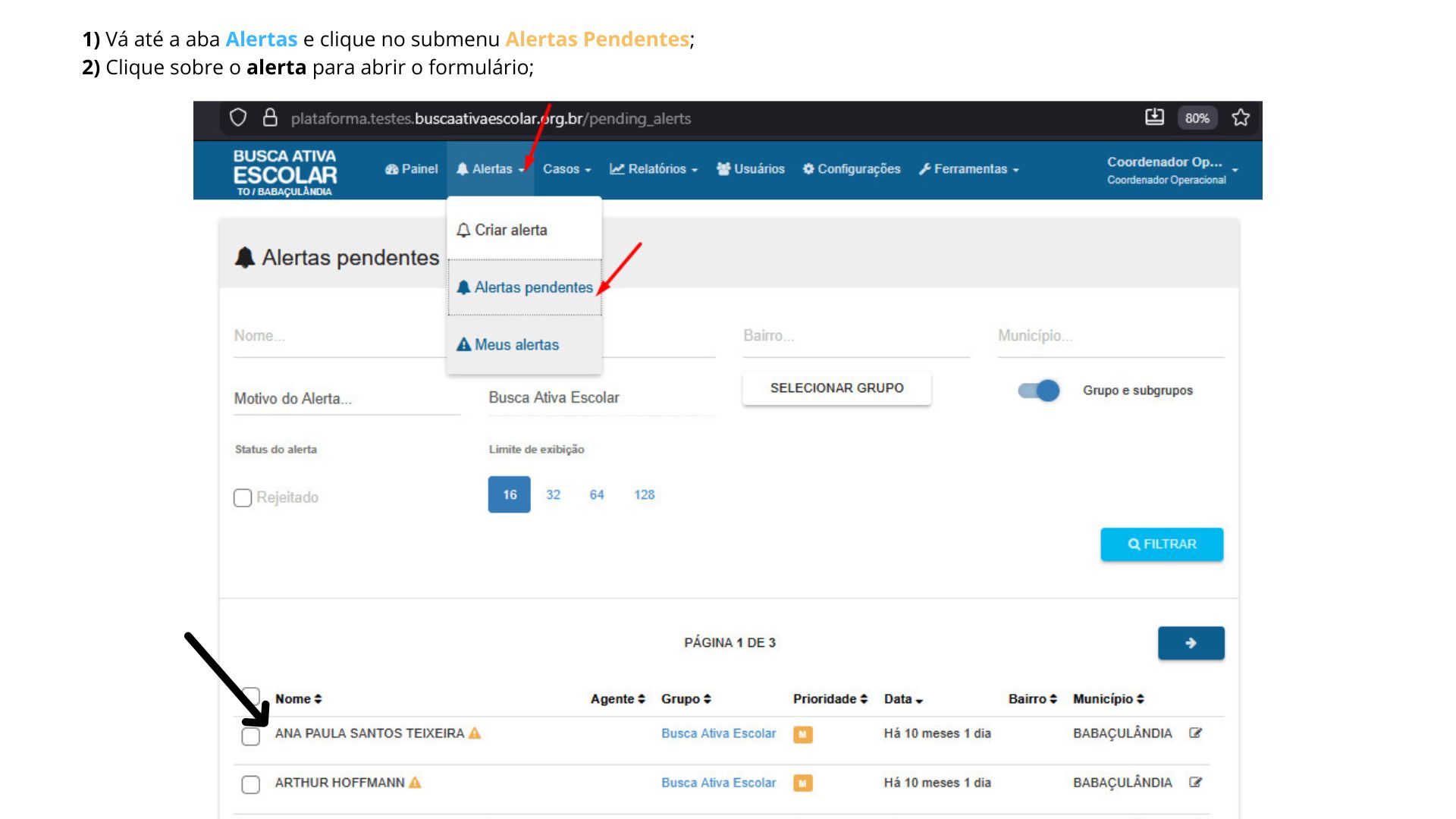Viewport: 1456px width, 819px height.
Task: Turn off the Grupo e subgrupos switch
Action: coord(1039,391)
